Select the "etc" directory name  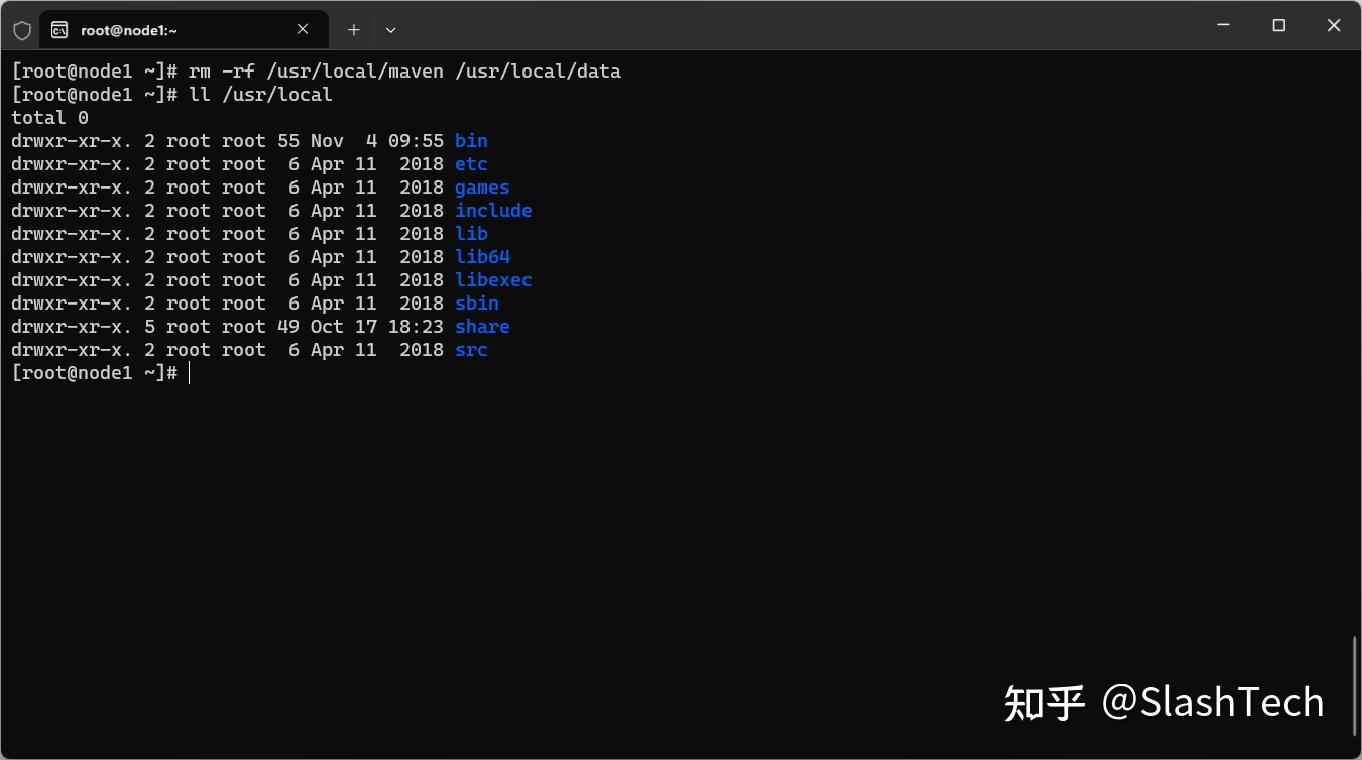pyautogui.click(x=470, y=163)
